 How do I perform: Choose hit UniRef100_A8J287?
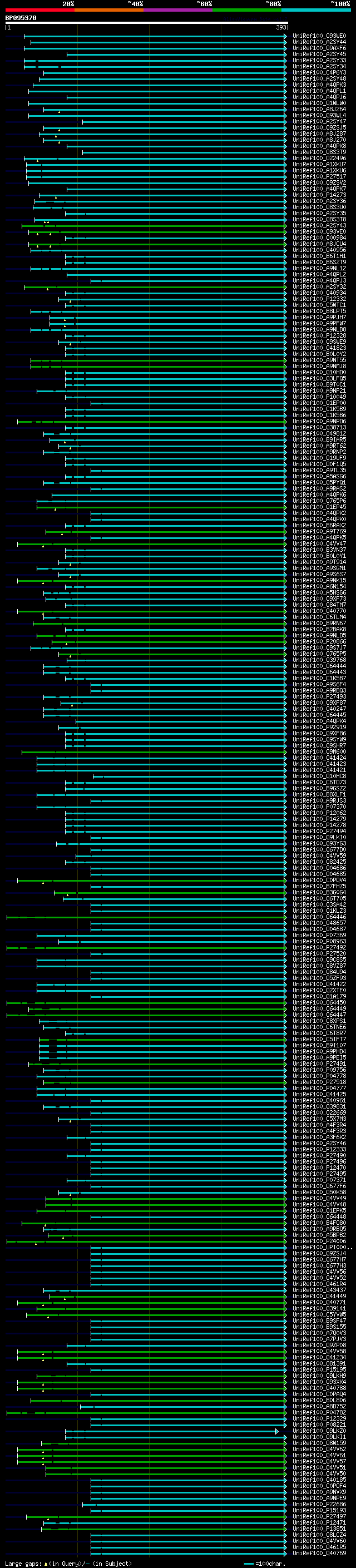[319, 134]
